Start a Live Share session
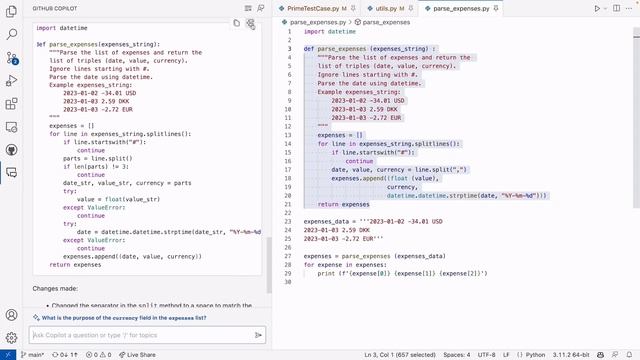 [137, 355]
